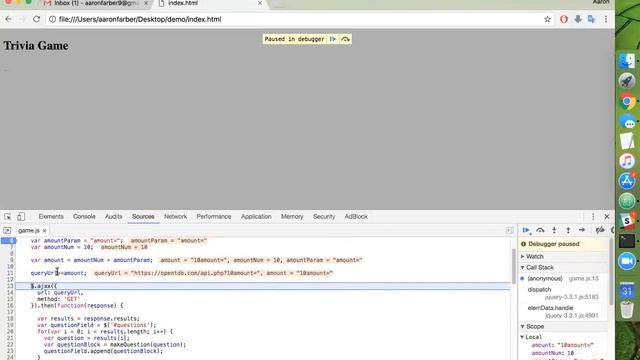The width and height of the screenshot is (640, 360).
Task: Select the inspect element picker icon
Action: [8, 216]
